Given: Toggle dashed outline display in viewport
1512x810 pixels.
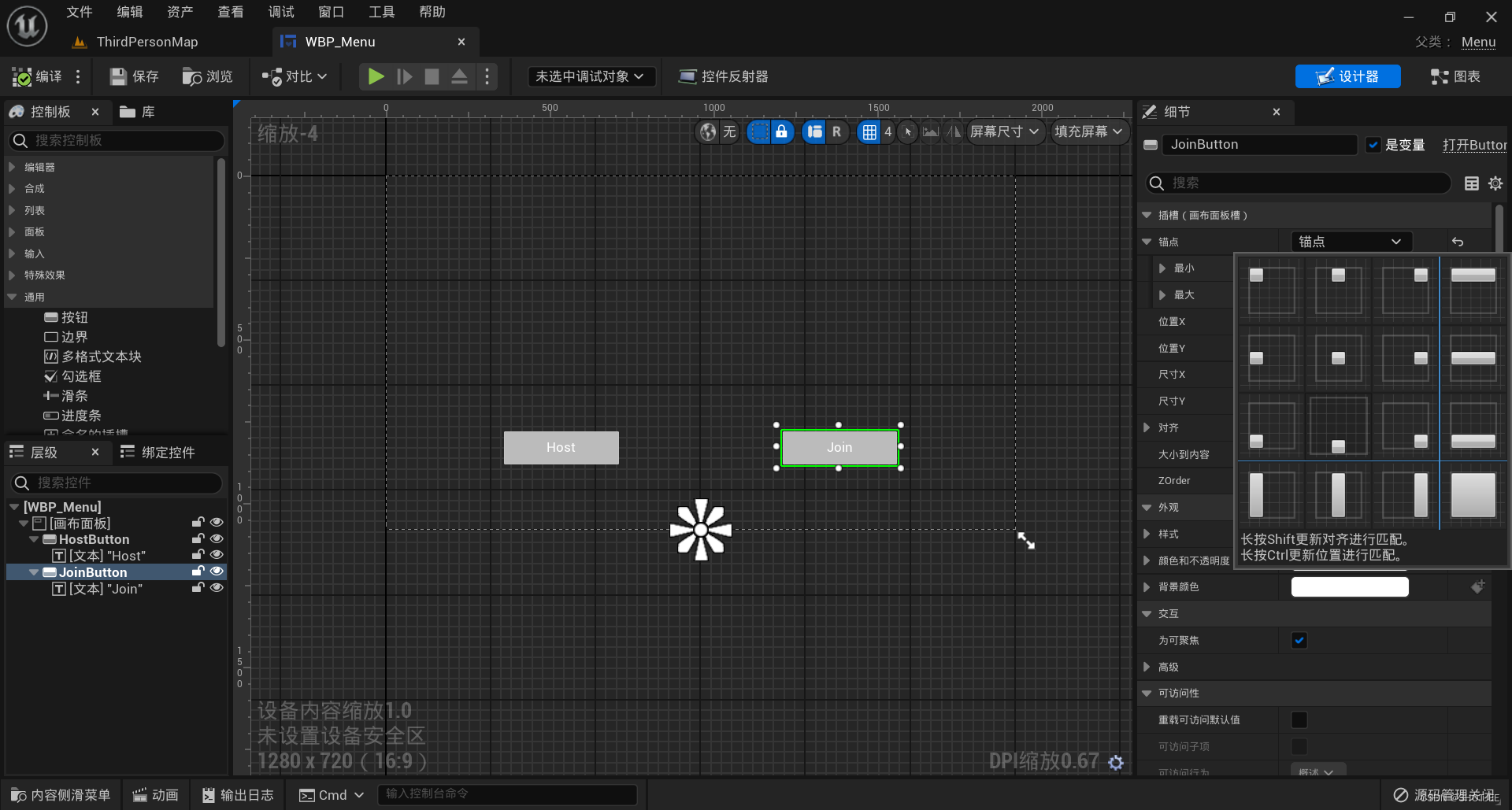Looking at the screenshot, I should coord(758,131).
